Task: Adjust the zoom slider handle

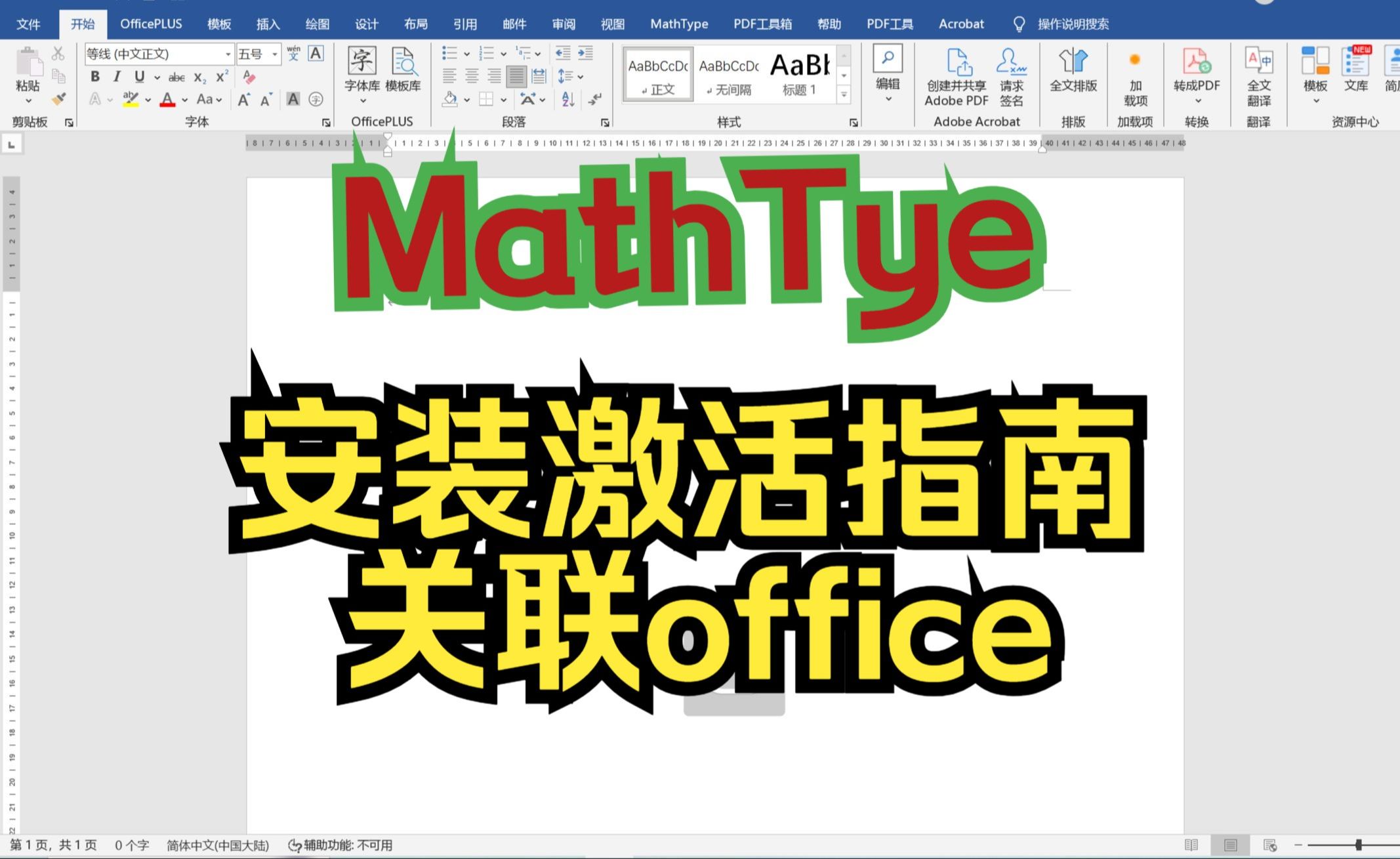Action: point(1358,845)
